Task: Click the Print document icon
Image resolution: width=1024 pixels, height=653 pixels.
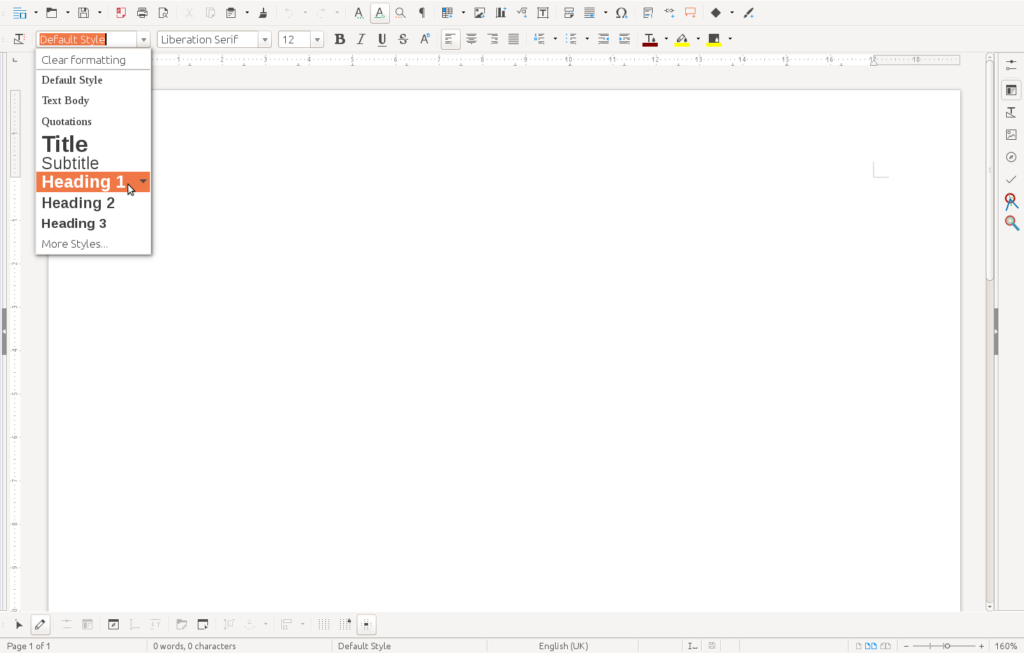Action: pos(142,13)
